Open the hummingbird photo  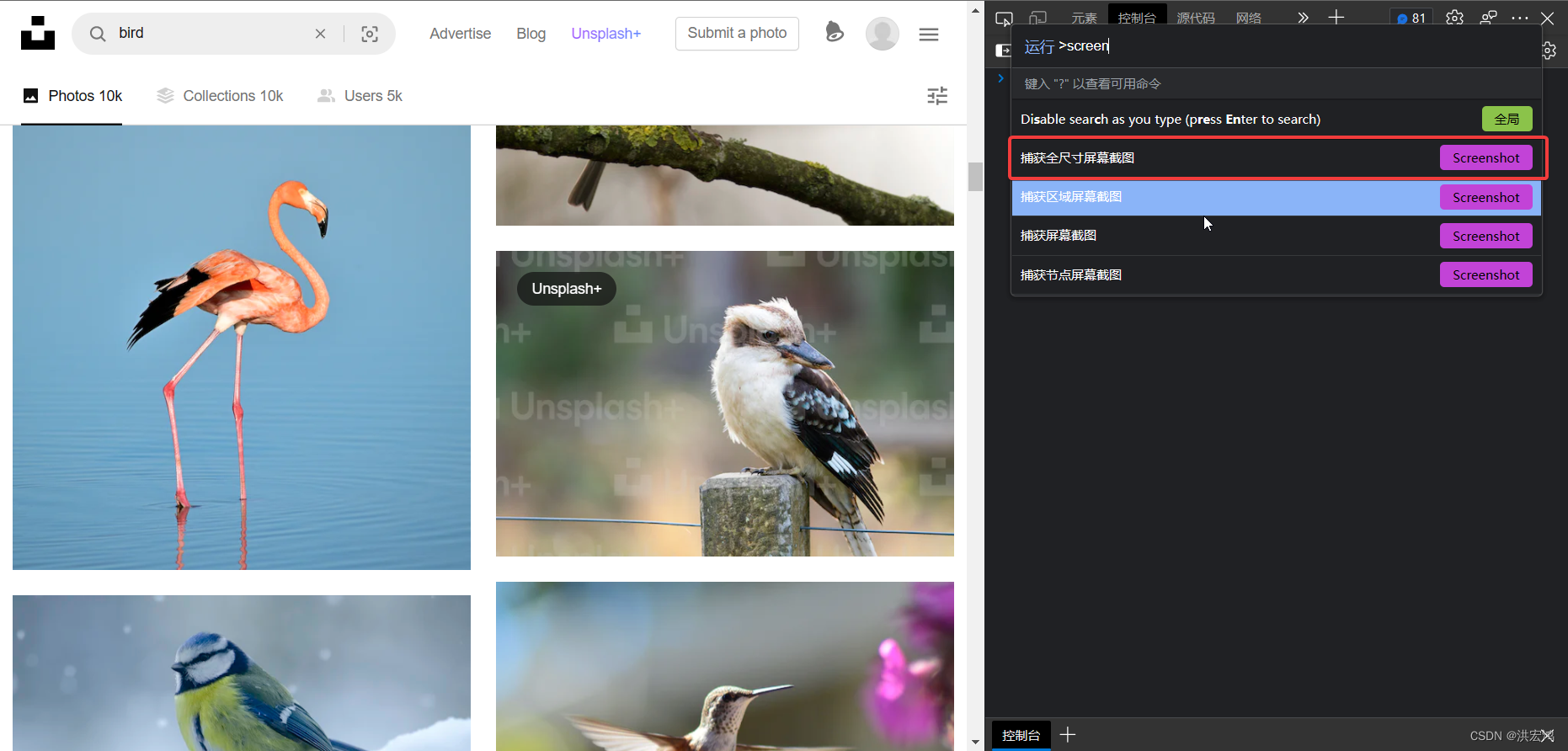pyautogui.click(x=725, y=666)
